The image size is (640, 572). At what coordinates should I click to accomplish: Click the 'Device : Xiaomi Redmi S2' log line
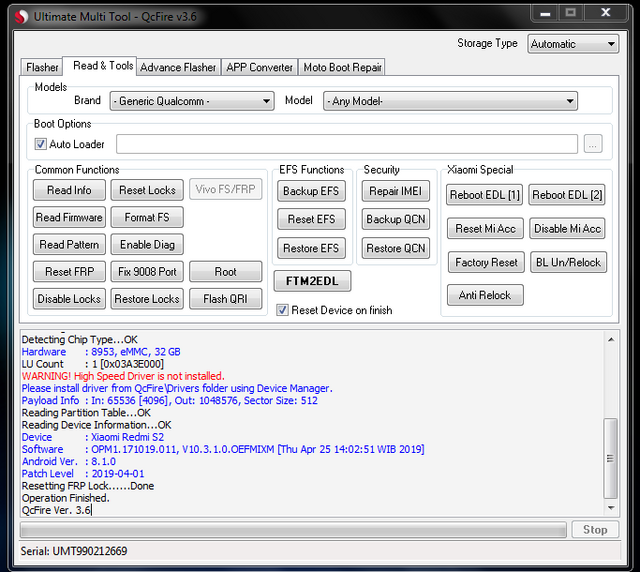tap(93, 437)
